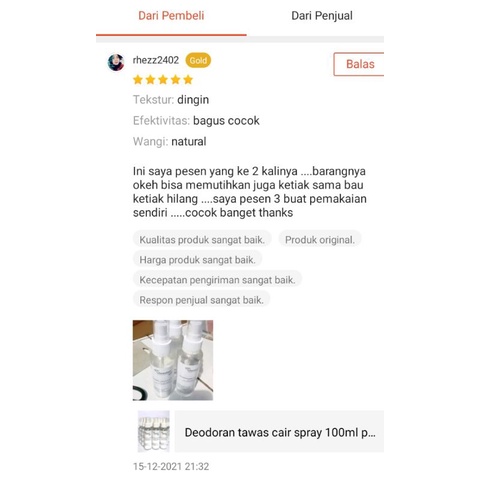Switch to the Dari Pembeli tab
The width and height of the screenshot is (480, 480).
coord(171,16)
